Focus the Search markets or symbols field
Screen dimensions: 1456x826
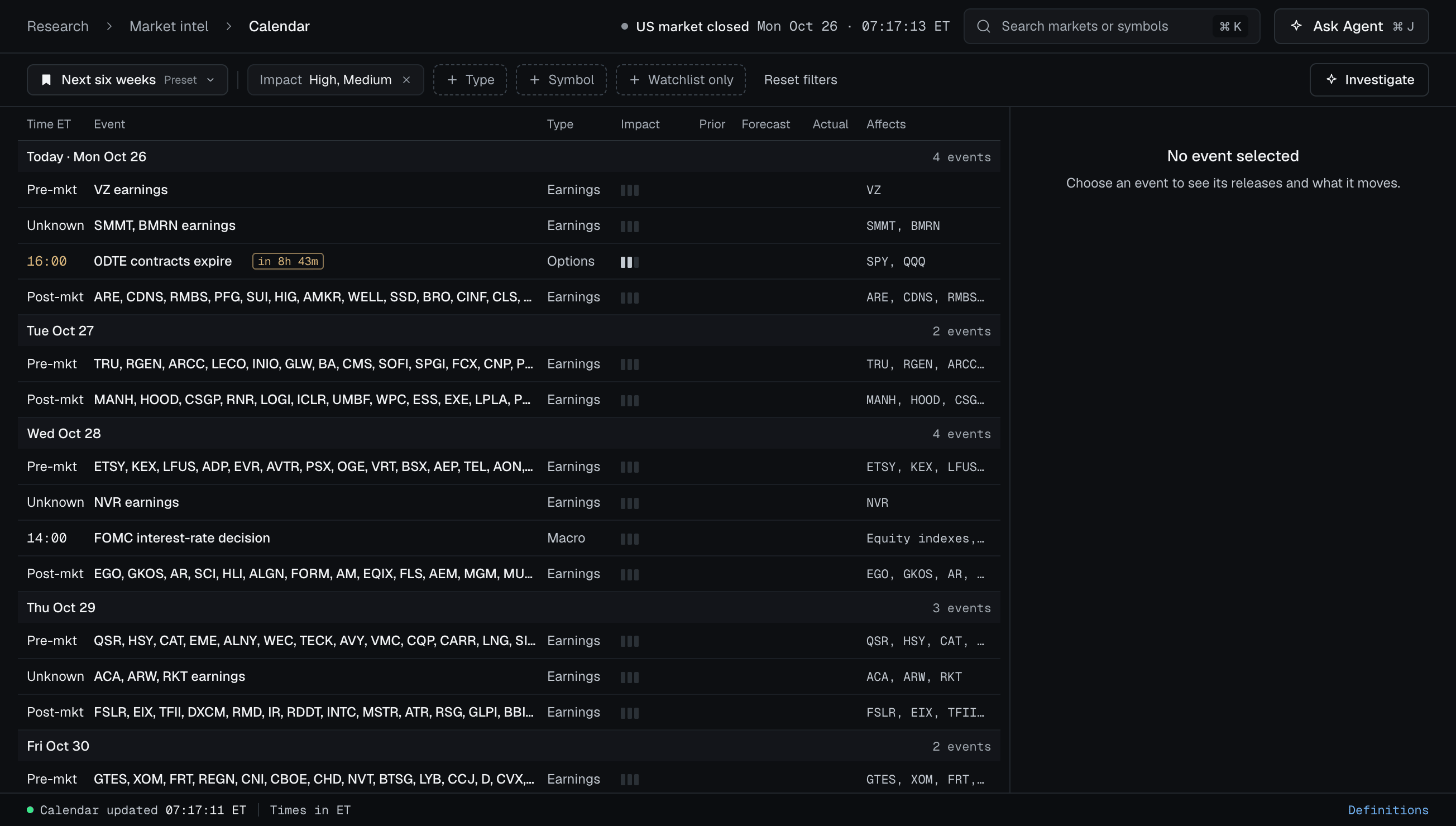[1112, 26]
